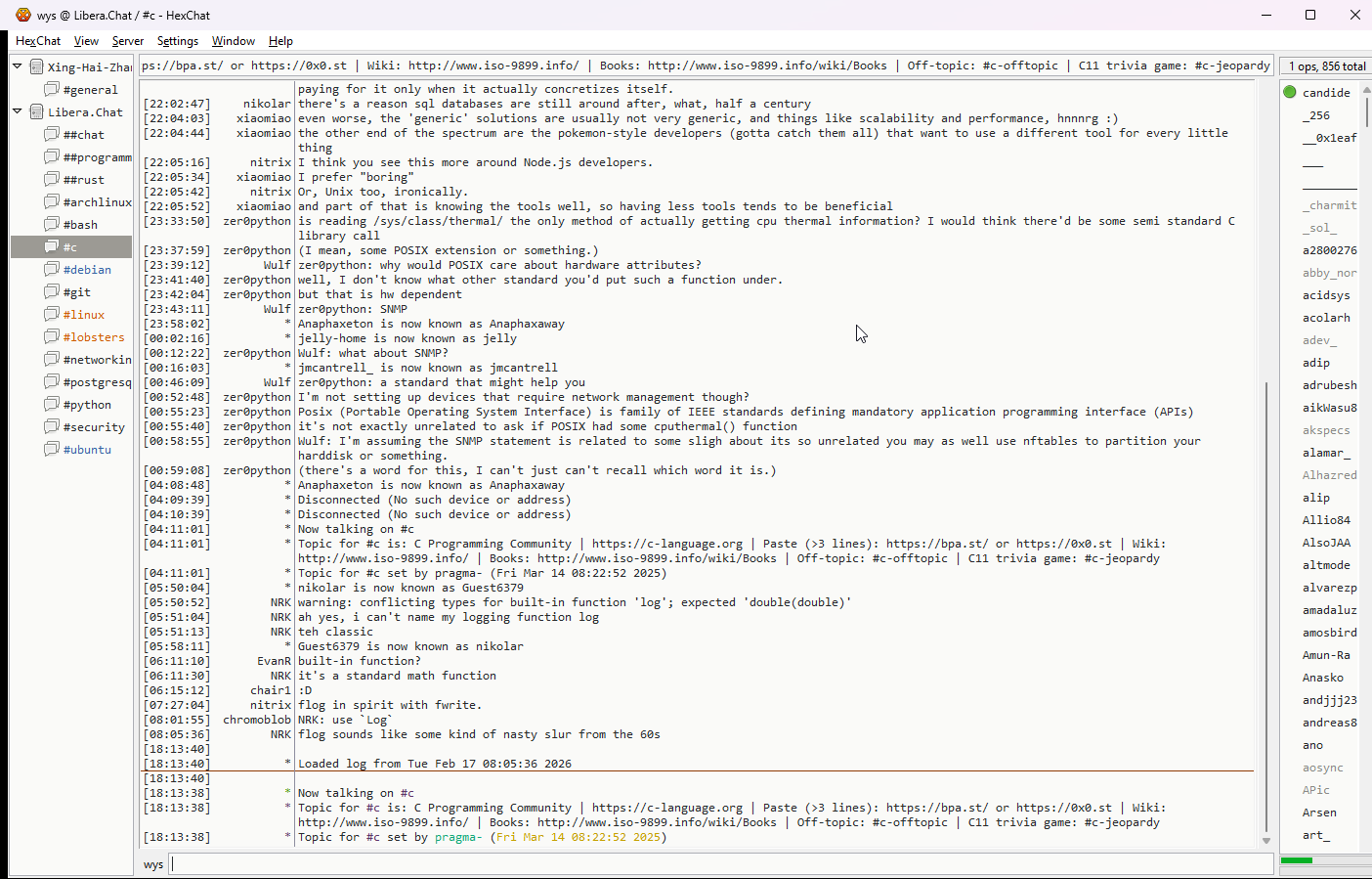1372x879 pixels.
Task: Open the Window menu
Action: click(234, 41)
